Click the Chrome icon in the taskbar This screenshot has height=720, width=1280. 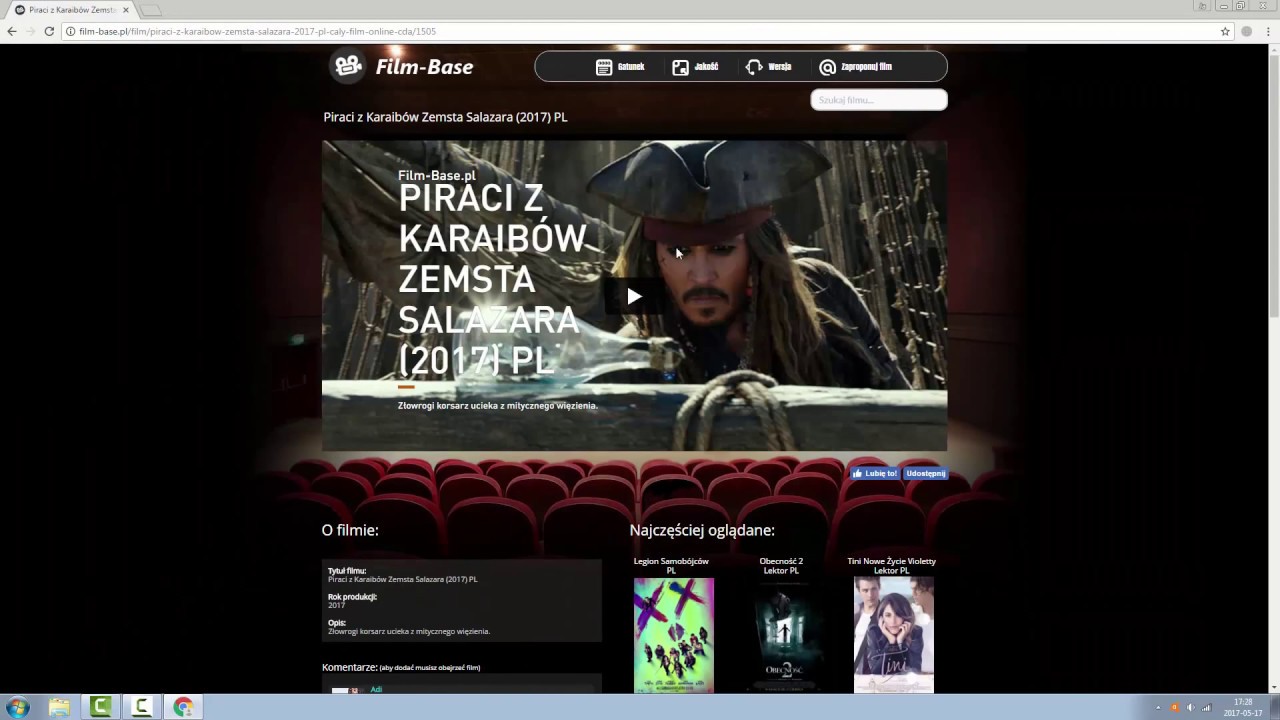[183, 707]
